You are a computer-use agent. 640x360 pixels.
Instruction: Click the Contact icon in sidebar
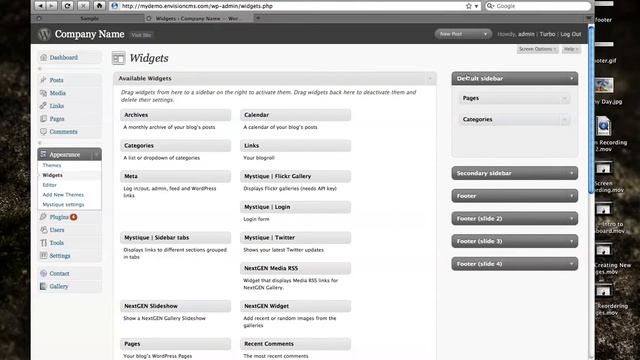tap(43, 273)
